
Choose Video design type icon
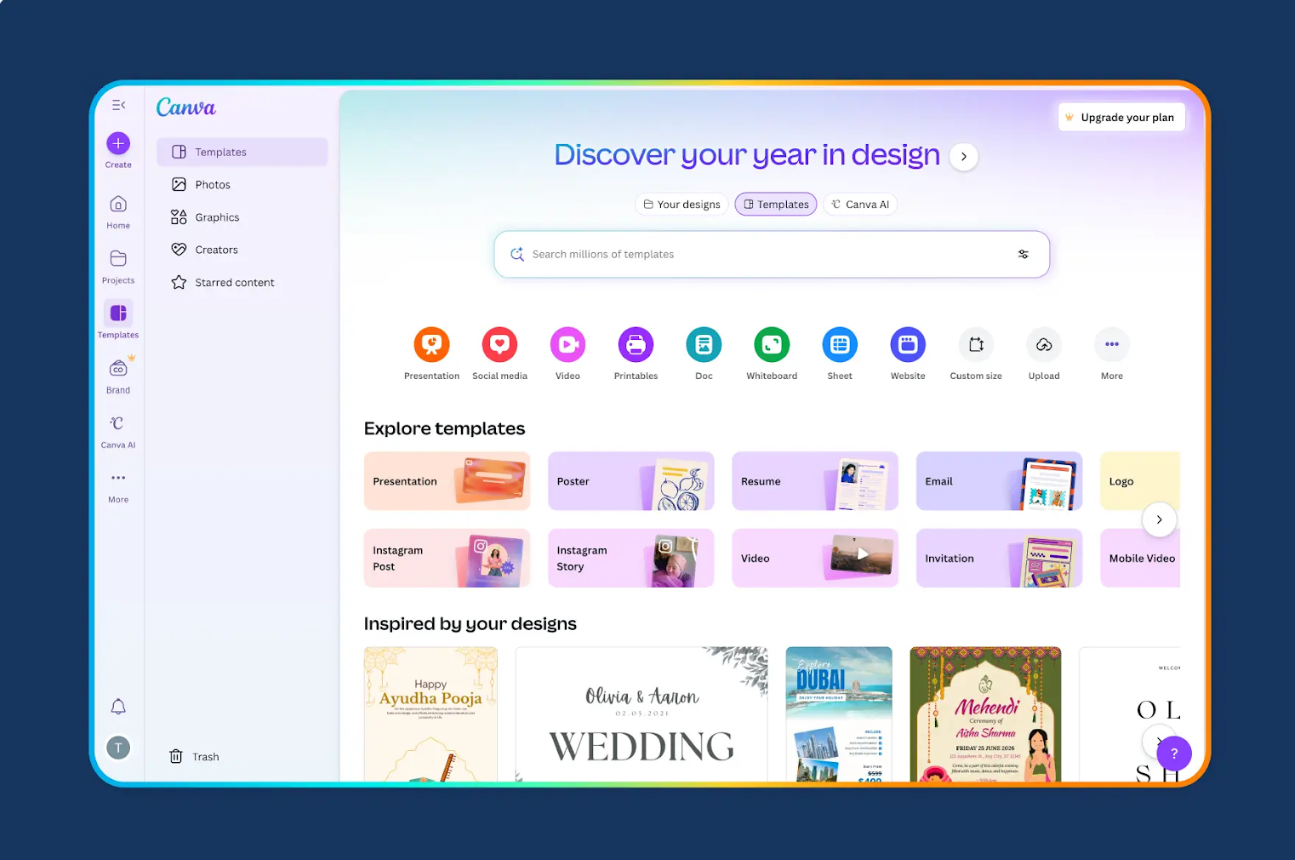coord(568,344)
